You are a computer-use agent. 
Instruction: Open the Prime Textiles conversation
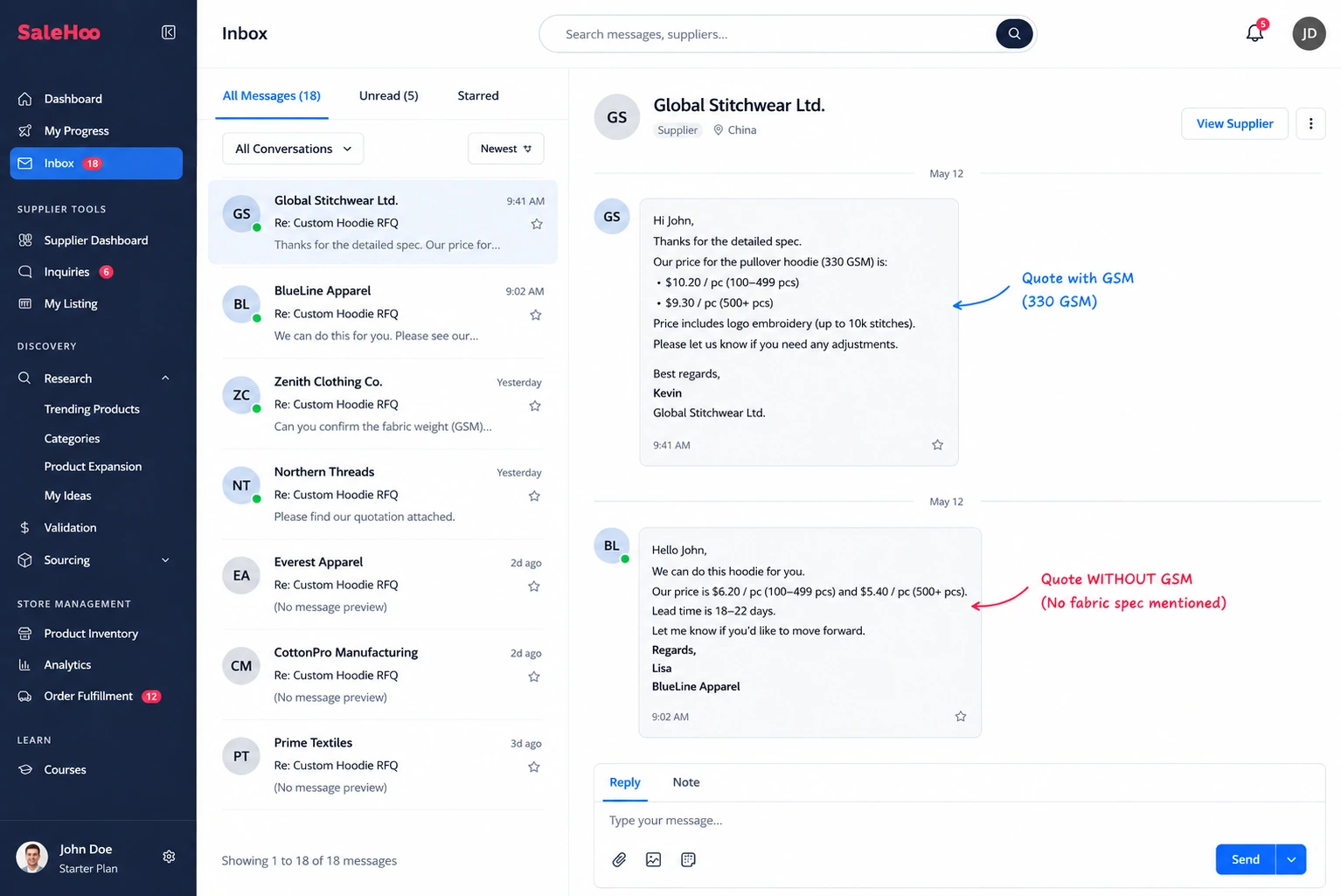pyautogui.click(x=383, y=765)
